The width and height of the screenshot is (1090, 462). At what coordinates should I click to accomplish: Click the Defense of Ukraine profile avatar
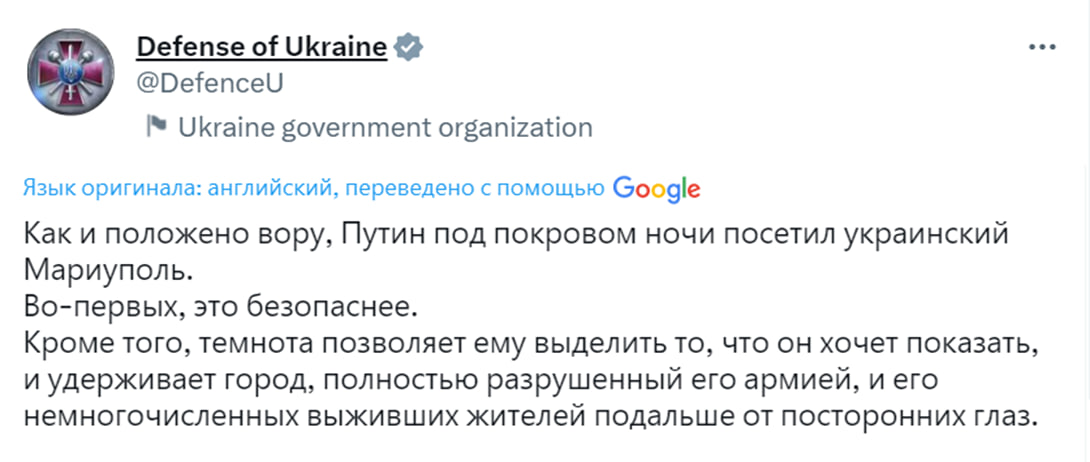pos(61,72)
